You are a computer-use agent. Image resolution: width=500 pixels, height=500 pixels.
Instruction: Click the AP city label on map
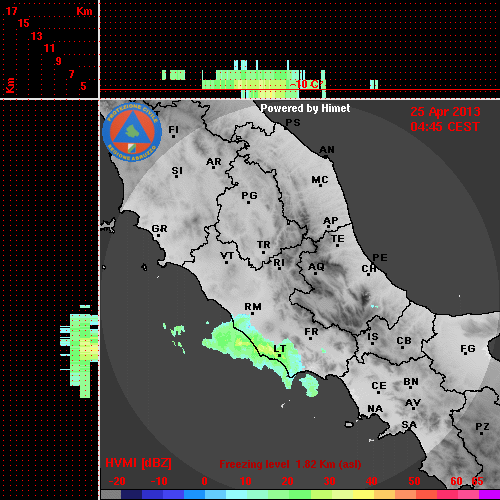click(x=330, y=221)
